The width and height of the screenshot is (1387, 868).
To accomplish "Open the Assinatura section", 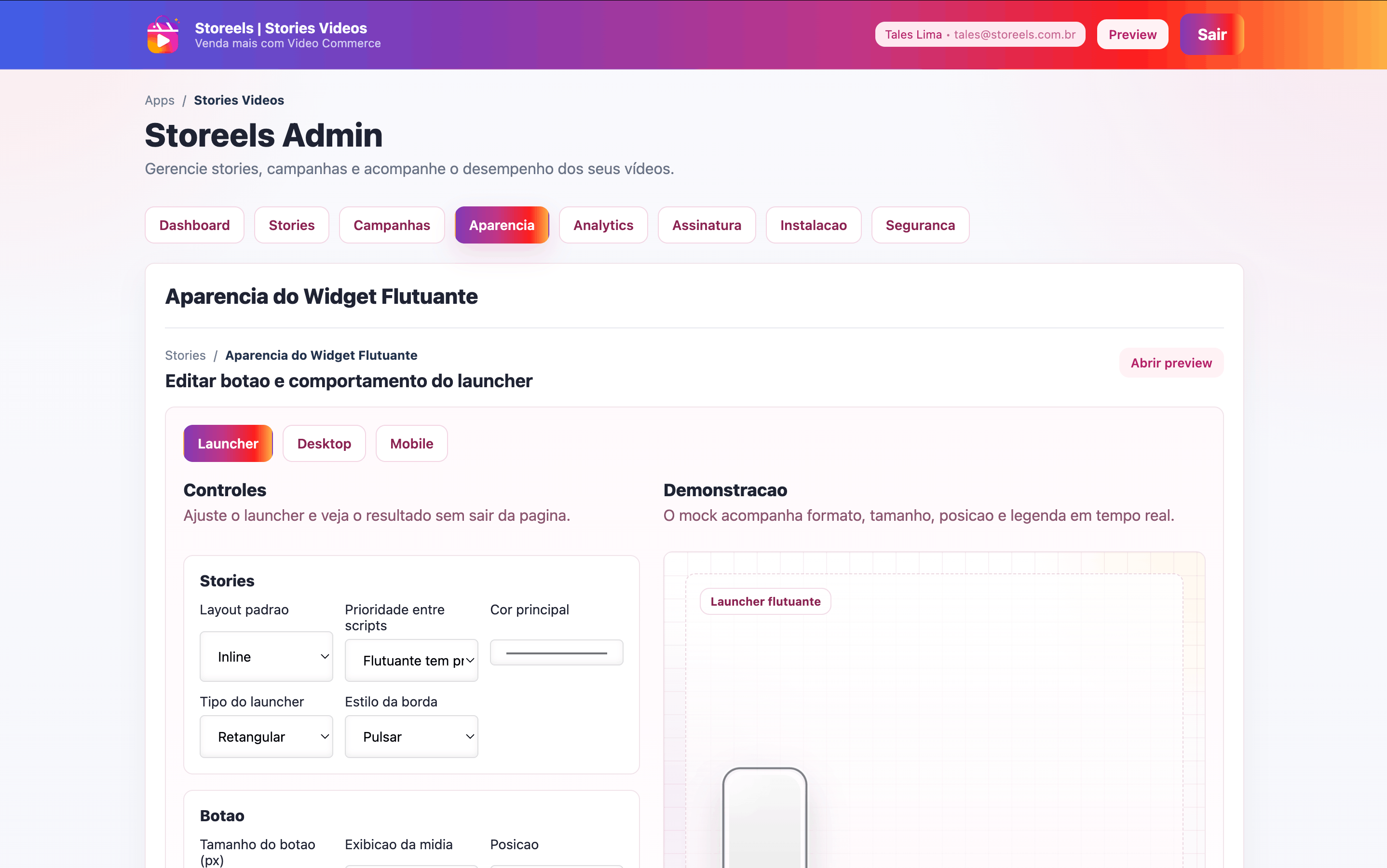I will coord(707,225).
